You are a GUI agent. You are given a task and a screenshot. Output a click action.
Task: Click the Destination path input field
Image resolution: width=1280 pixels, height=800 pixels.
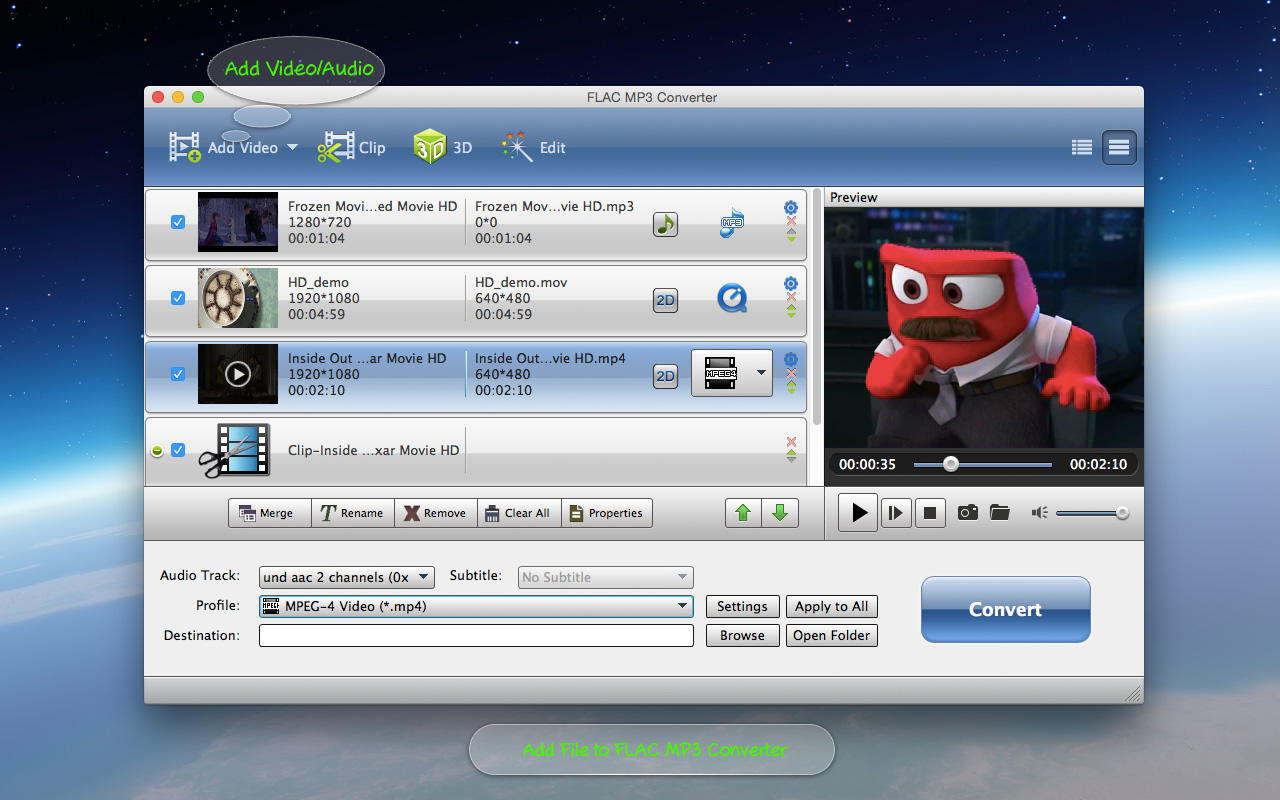(476, 635)
